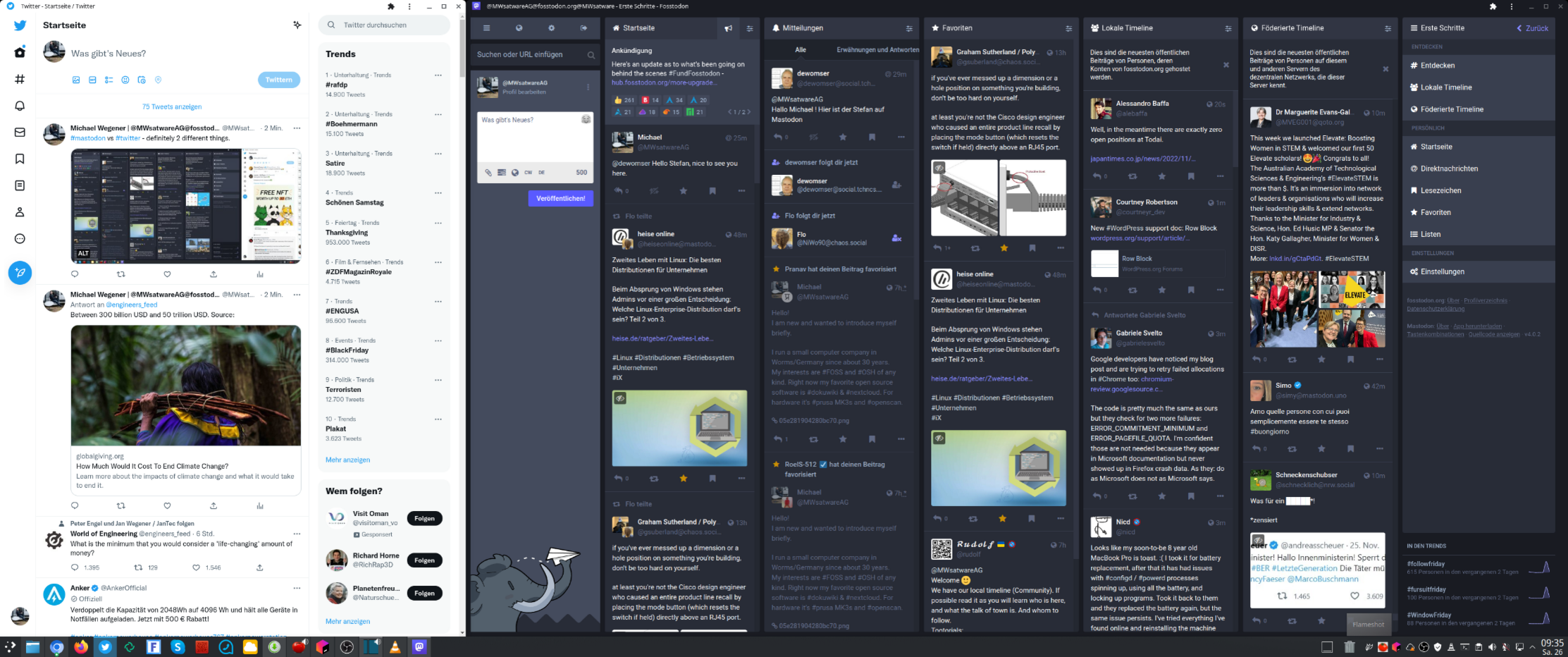Open options for #BlackFriday trend
This screenshot has height=657, width=1568.
(x=438, y=340)
